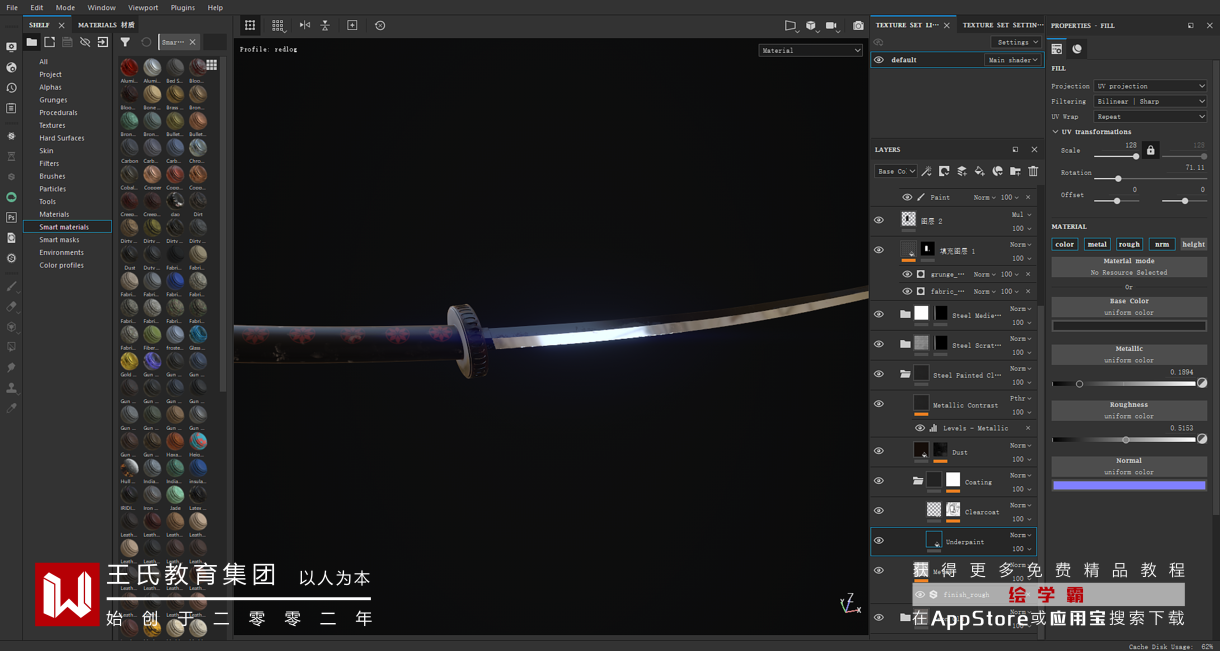Click the camera screenshot icon above viewport
The image size is (1220, 651).
click(x=858, y=25)
